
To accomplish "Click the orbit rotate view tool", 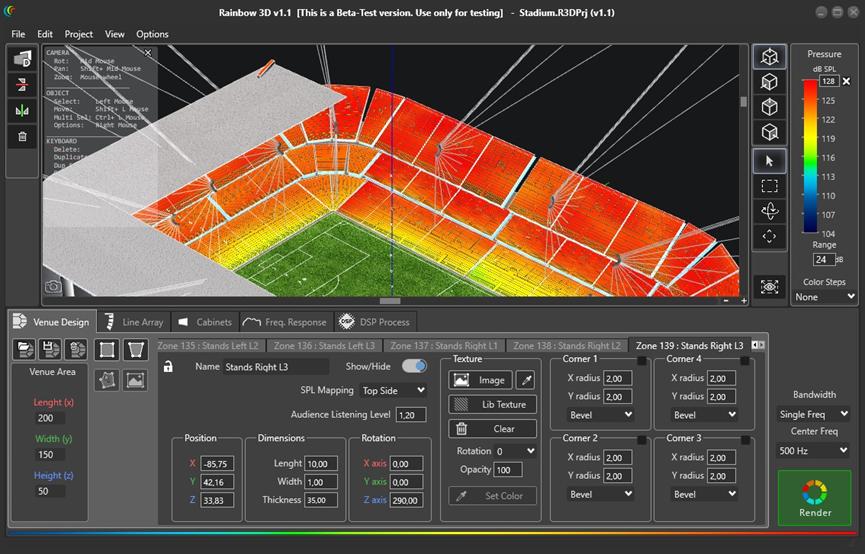I will 769,211.
